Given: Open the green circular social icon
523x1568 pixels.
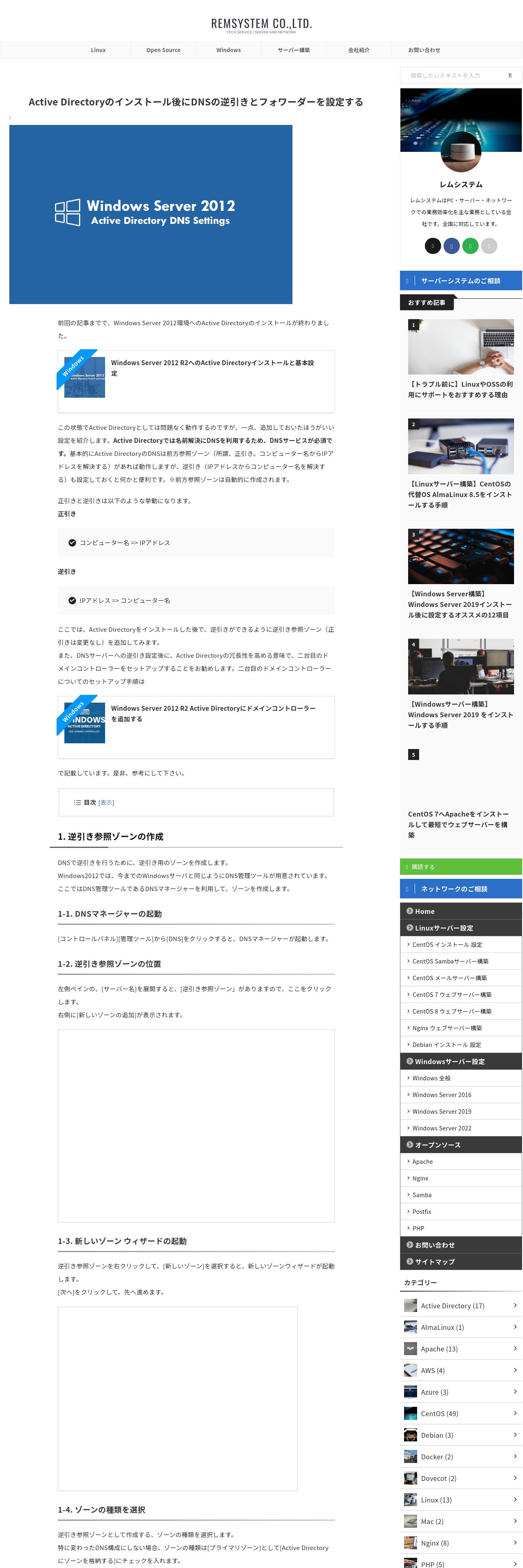Looking at the screenshot, I should pos(470,246).
